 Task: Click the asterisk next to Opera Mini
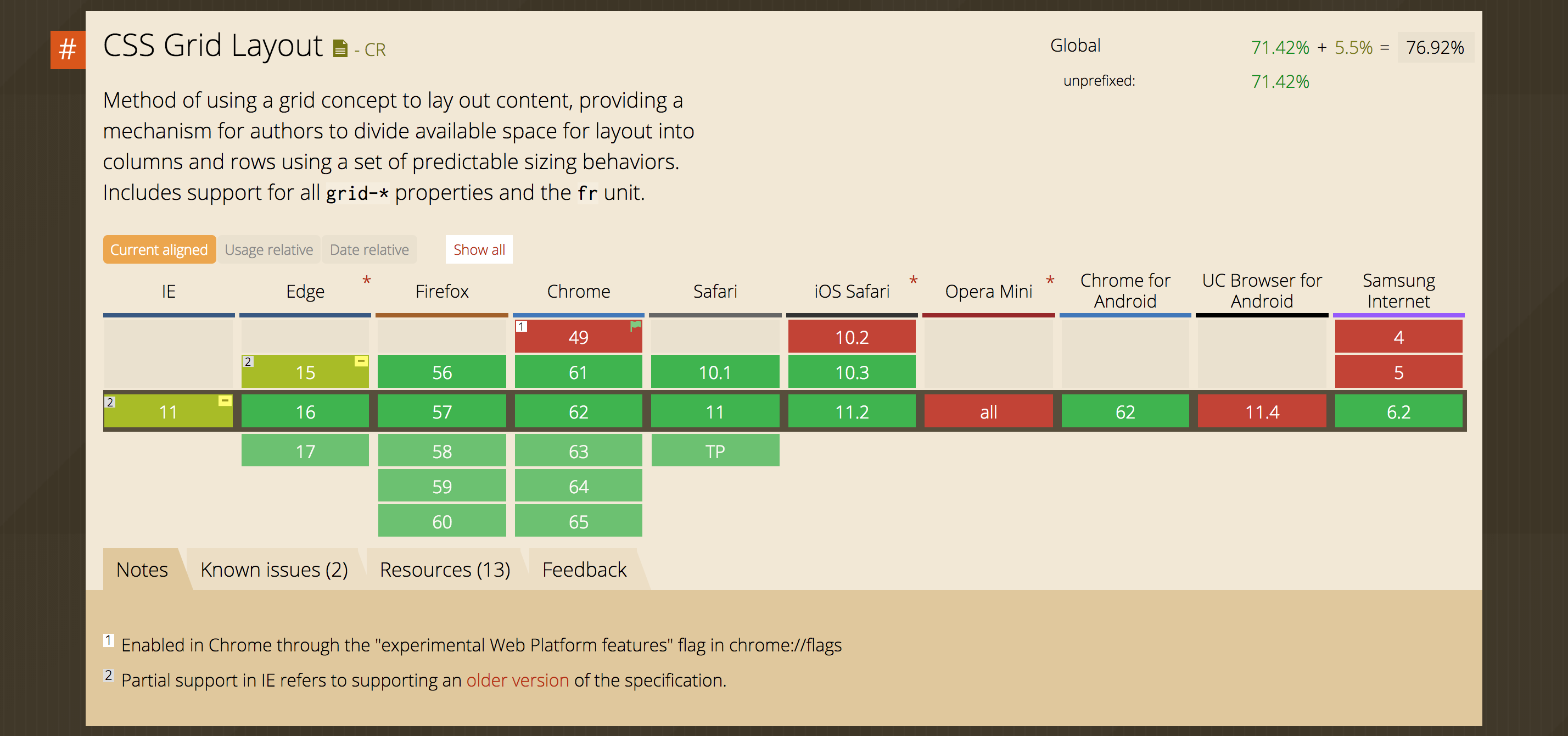point(1050,281)
